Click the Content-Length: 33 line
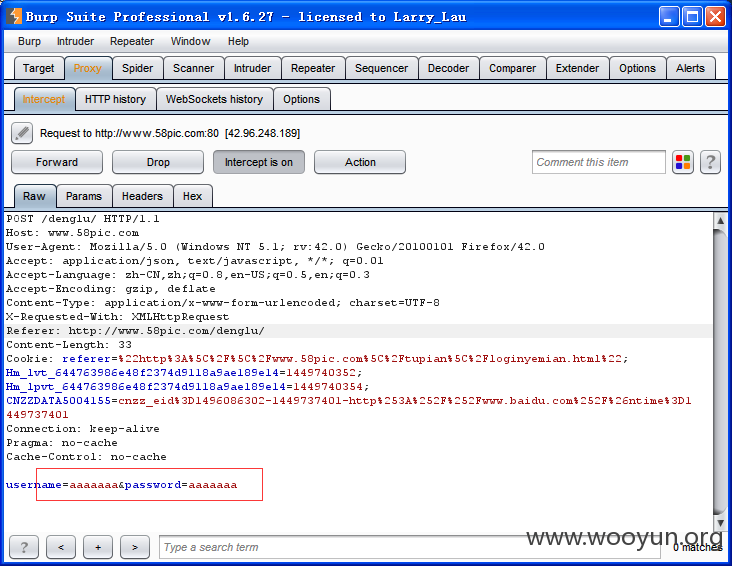 coord(69,345)
